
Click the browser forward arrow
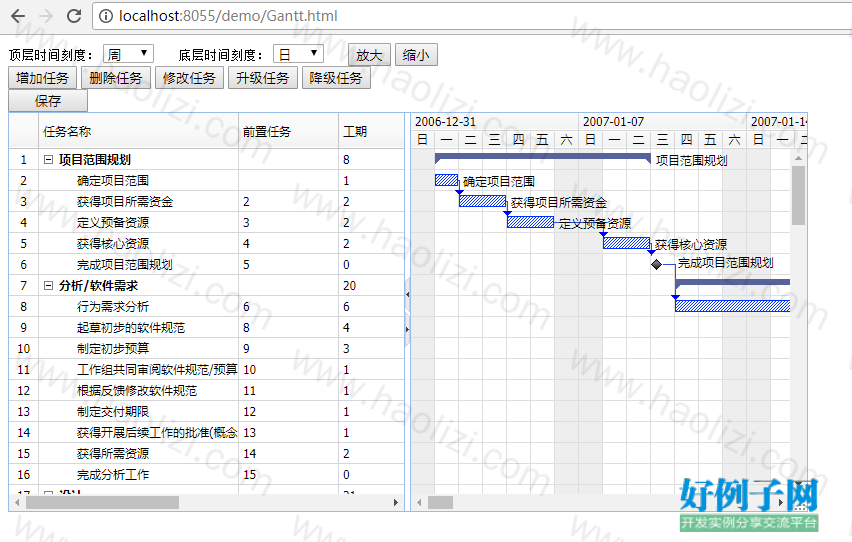point(46,16)
